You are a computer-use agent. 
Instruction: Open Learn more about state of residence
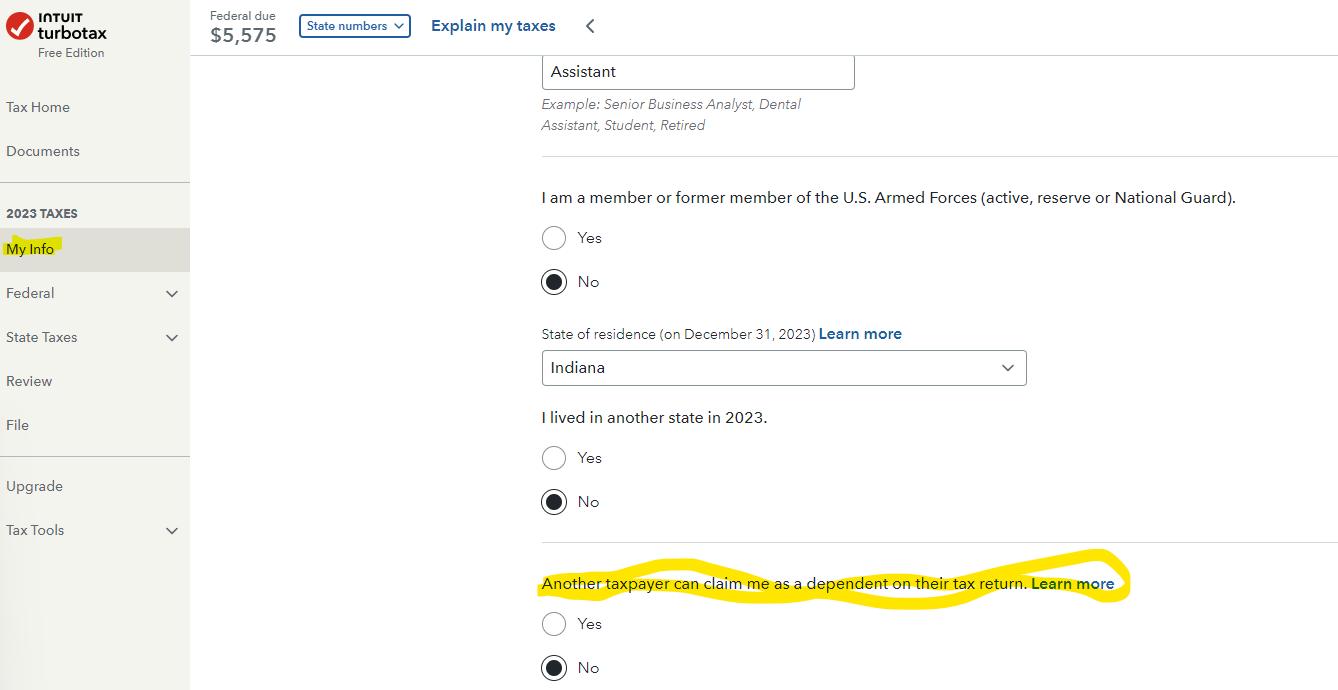[860, 334]
